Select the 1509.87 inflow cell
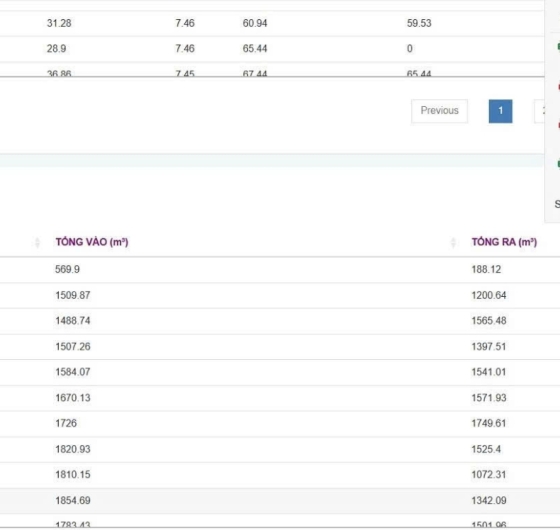This screenshot has height=530, width=560. (x=73, y=295)
